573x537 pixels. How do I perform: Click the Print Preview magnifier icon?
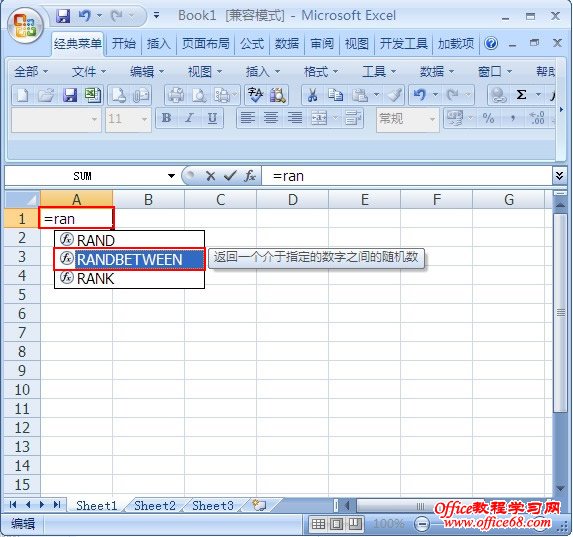tap(199, 95)
